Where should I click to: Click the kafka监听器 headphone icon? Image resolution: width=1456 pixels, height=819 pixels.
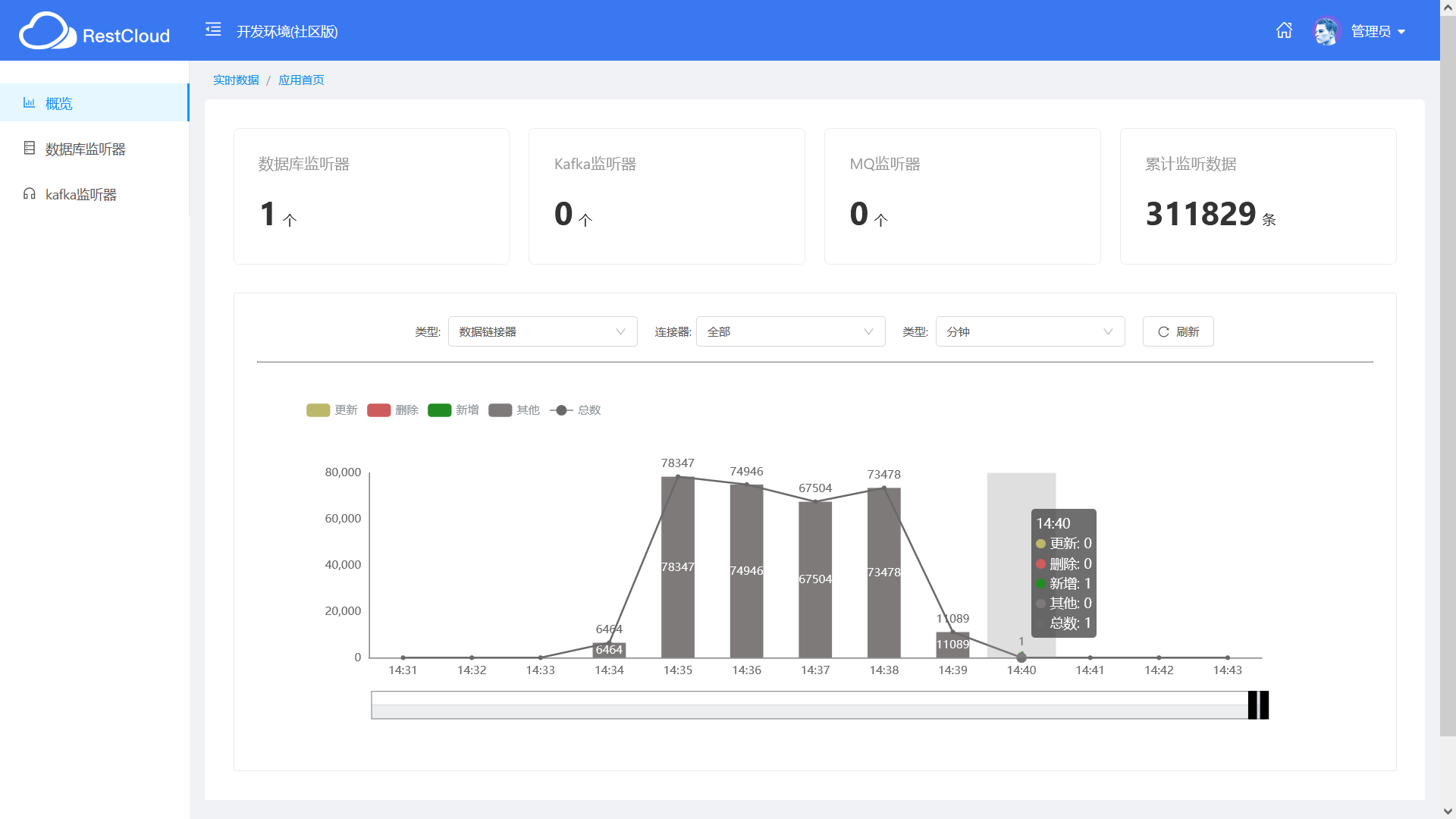pos(30,194)
